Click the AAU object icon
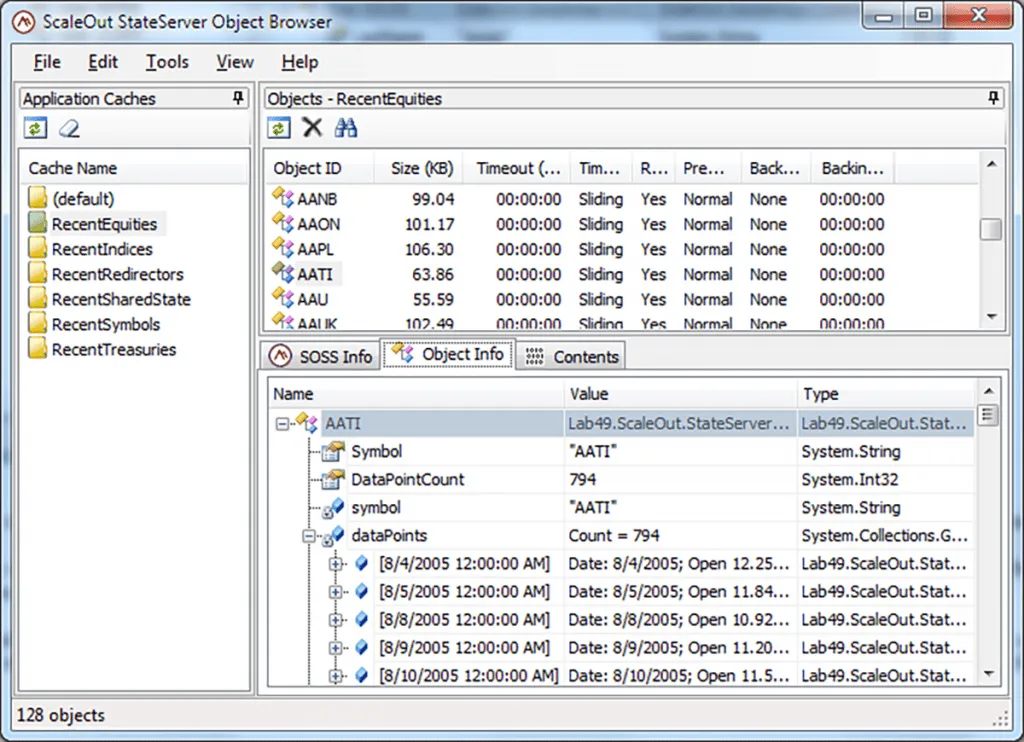This screenshot has height=742, width=1024. (x=283, y=298)
